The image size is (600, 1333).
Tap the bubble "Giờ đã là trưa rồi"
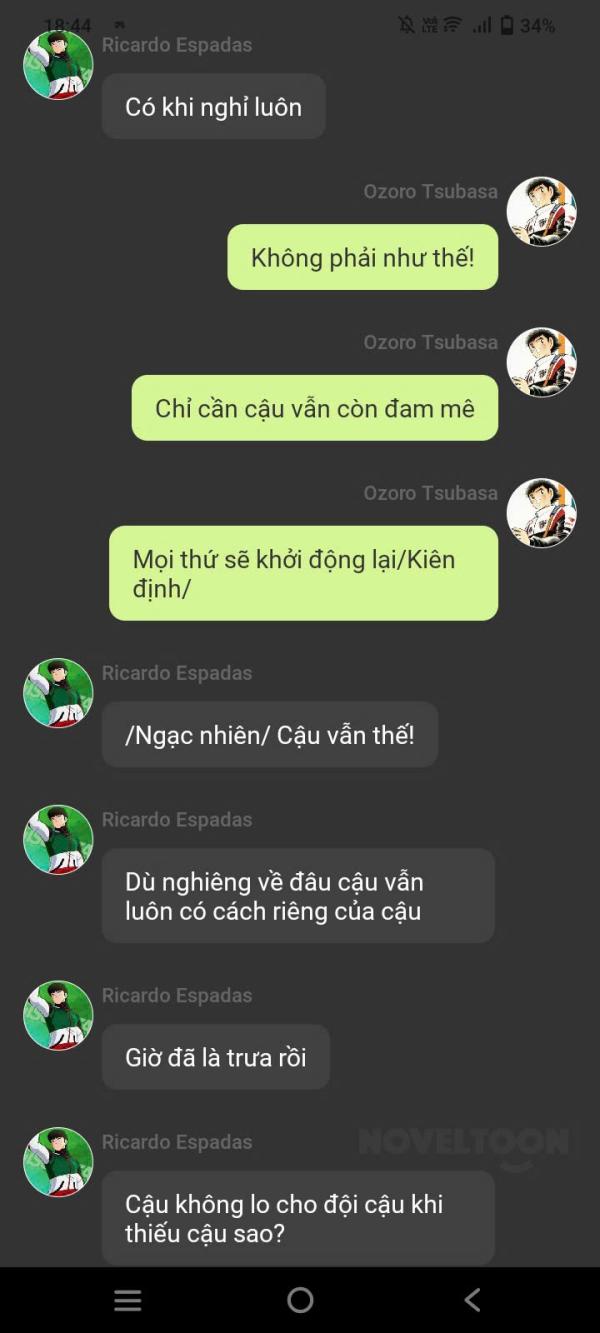(216, 1057)
